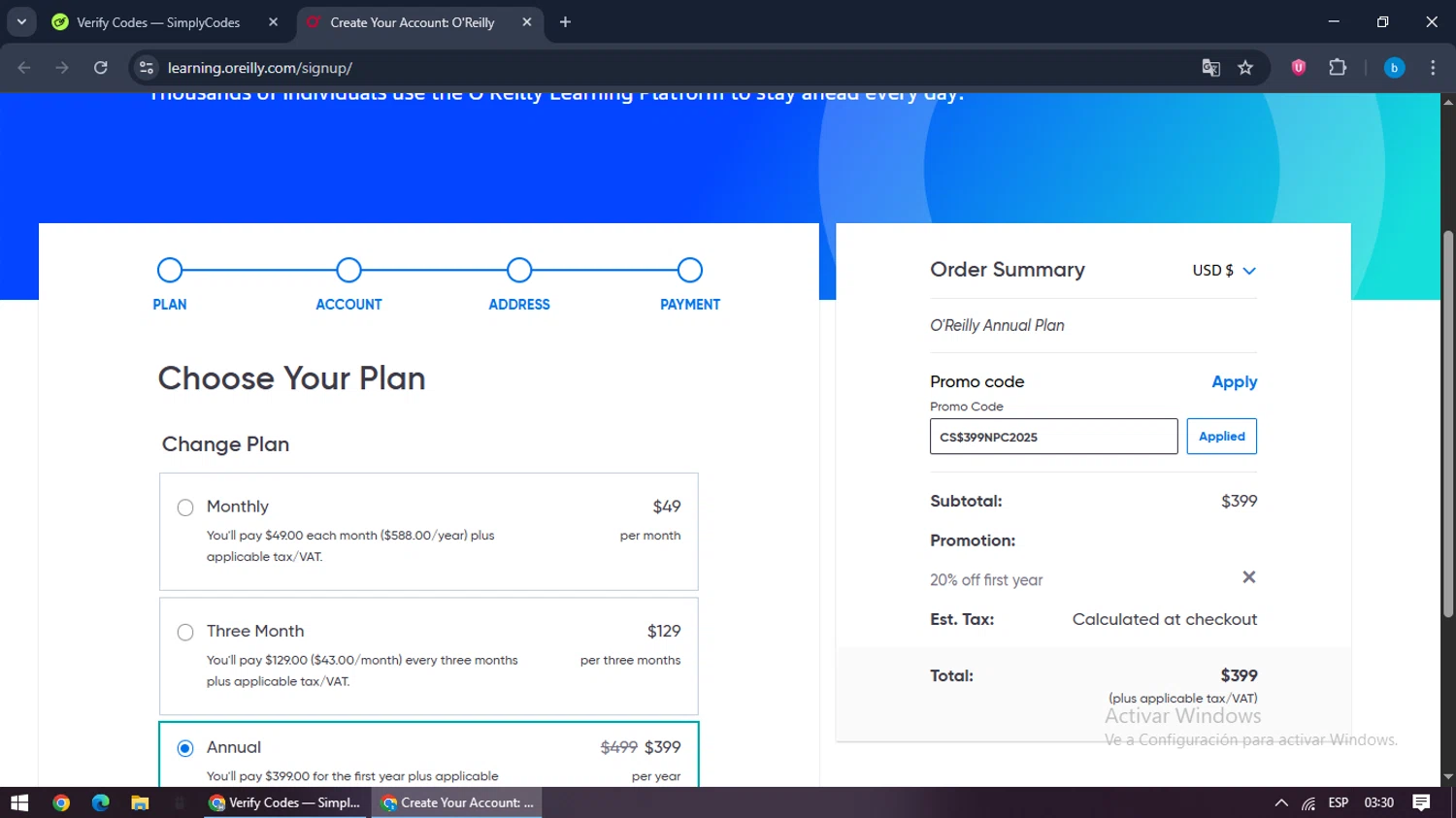
Task: Click the taskbar clock 03:30
Action: [x=1379, y=802]
